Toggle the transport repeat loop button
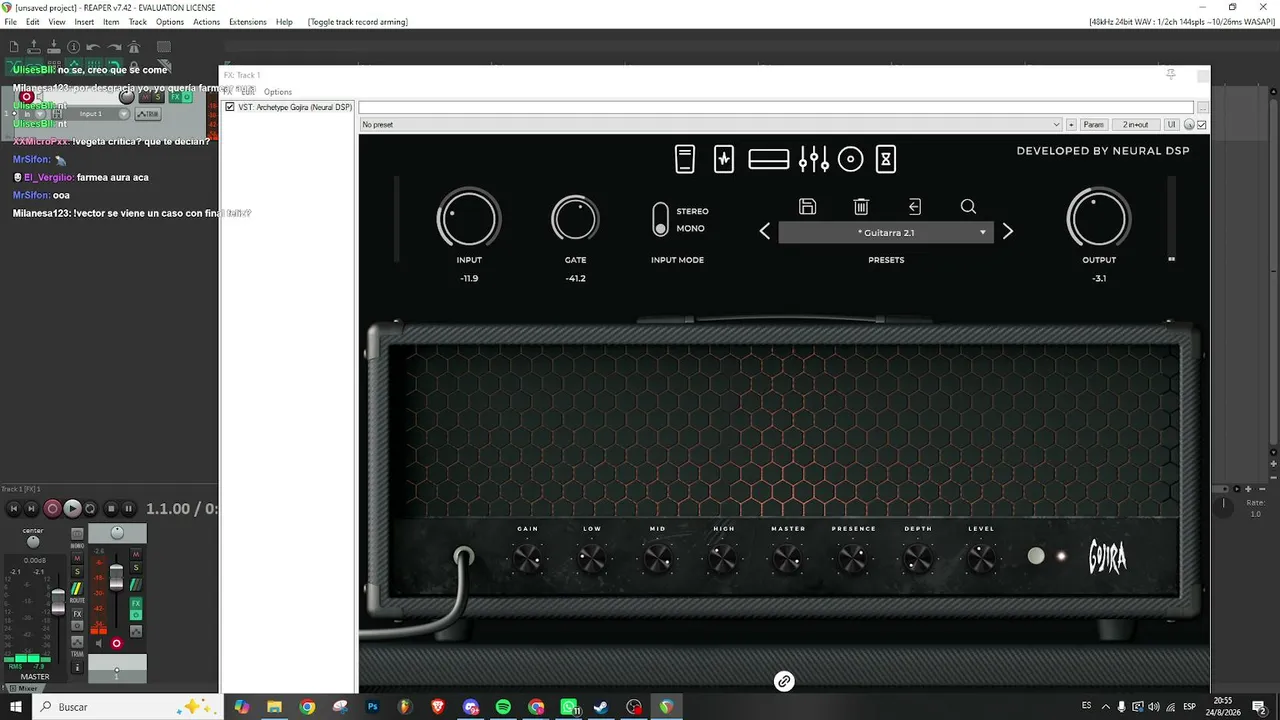1280x720 pixels. pyautogui.click(x=90, y=509)
